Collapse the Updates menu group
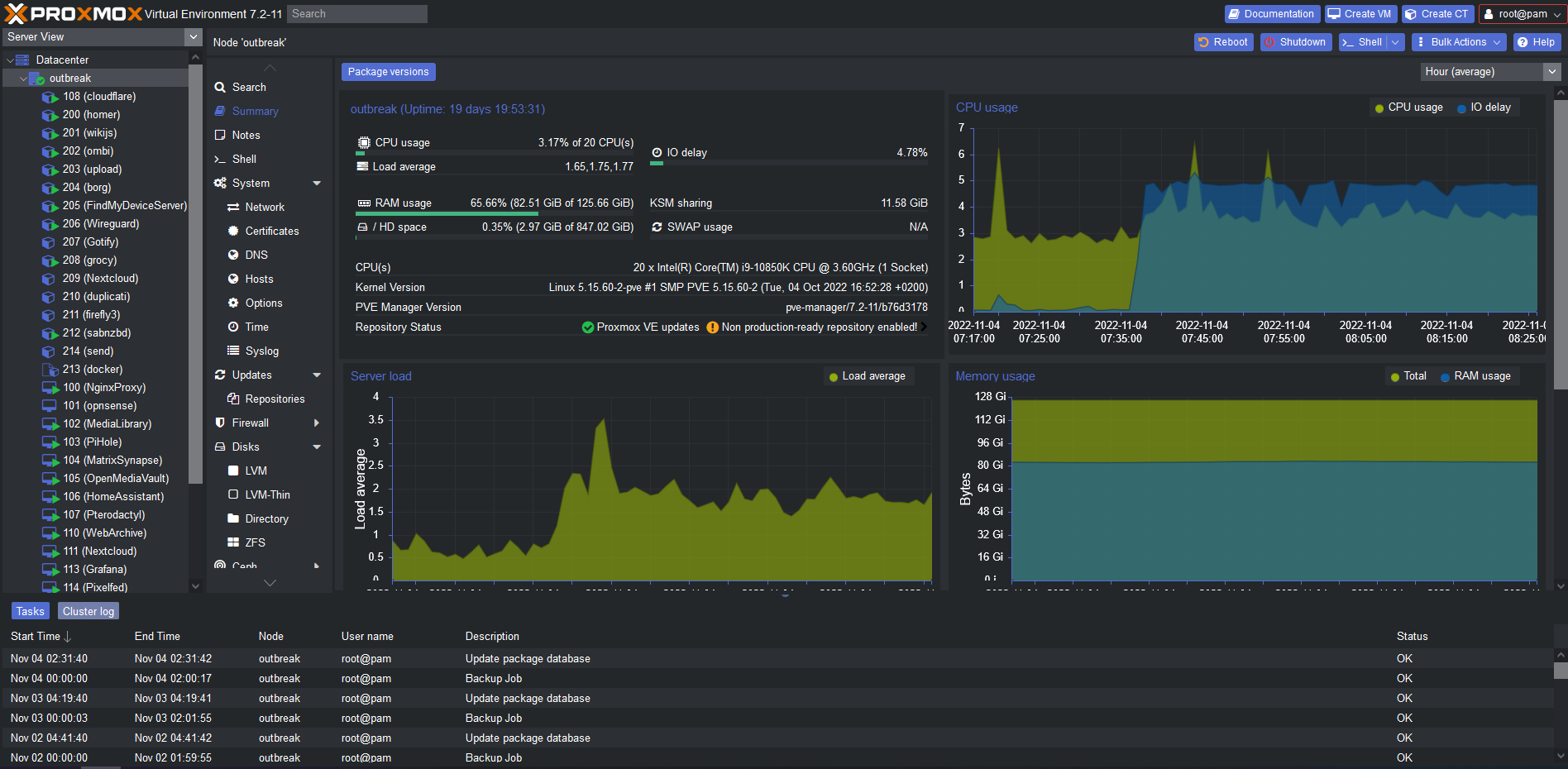The width and height of the screenshot is (1568, 769). (x=317, y=375)
